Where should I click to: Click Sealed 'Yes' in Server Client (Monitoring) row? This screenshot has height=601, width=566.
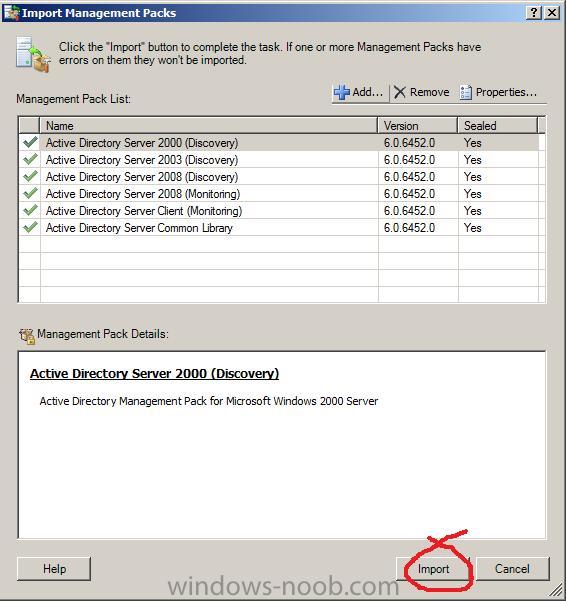(472, 211)
